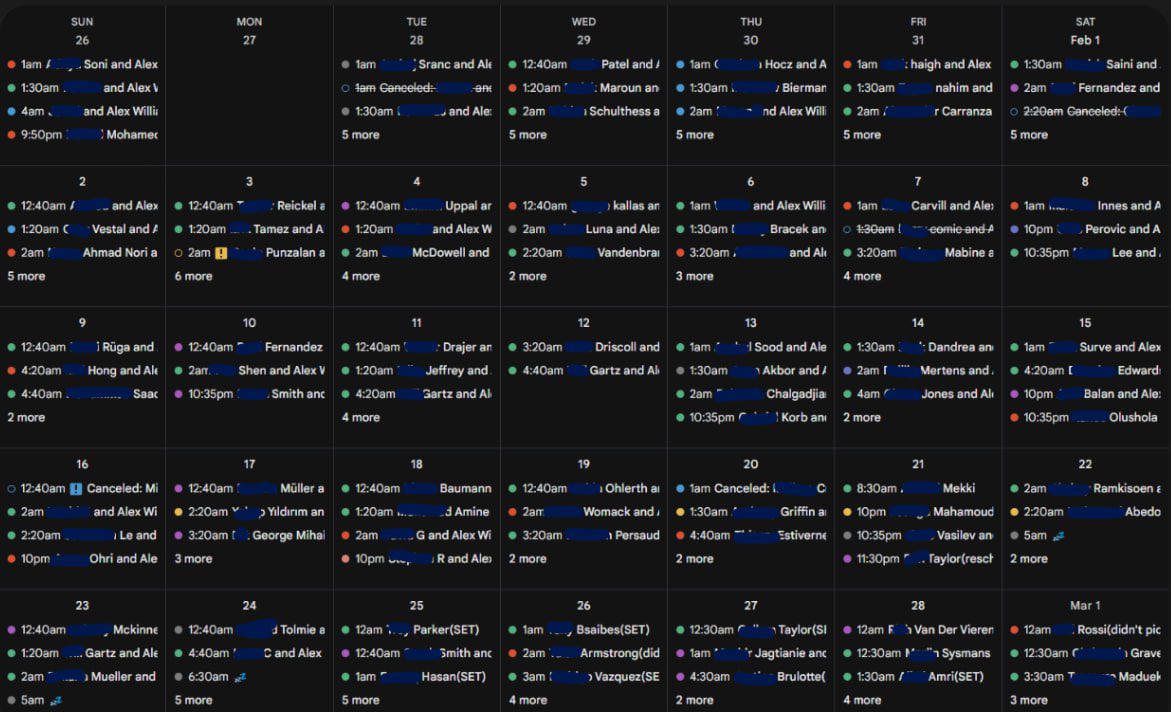Expand '6 more' under Monday the 3rd
1171x712 pixels.
point(193,276)
